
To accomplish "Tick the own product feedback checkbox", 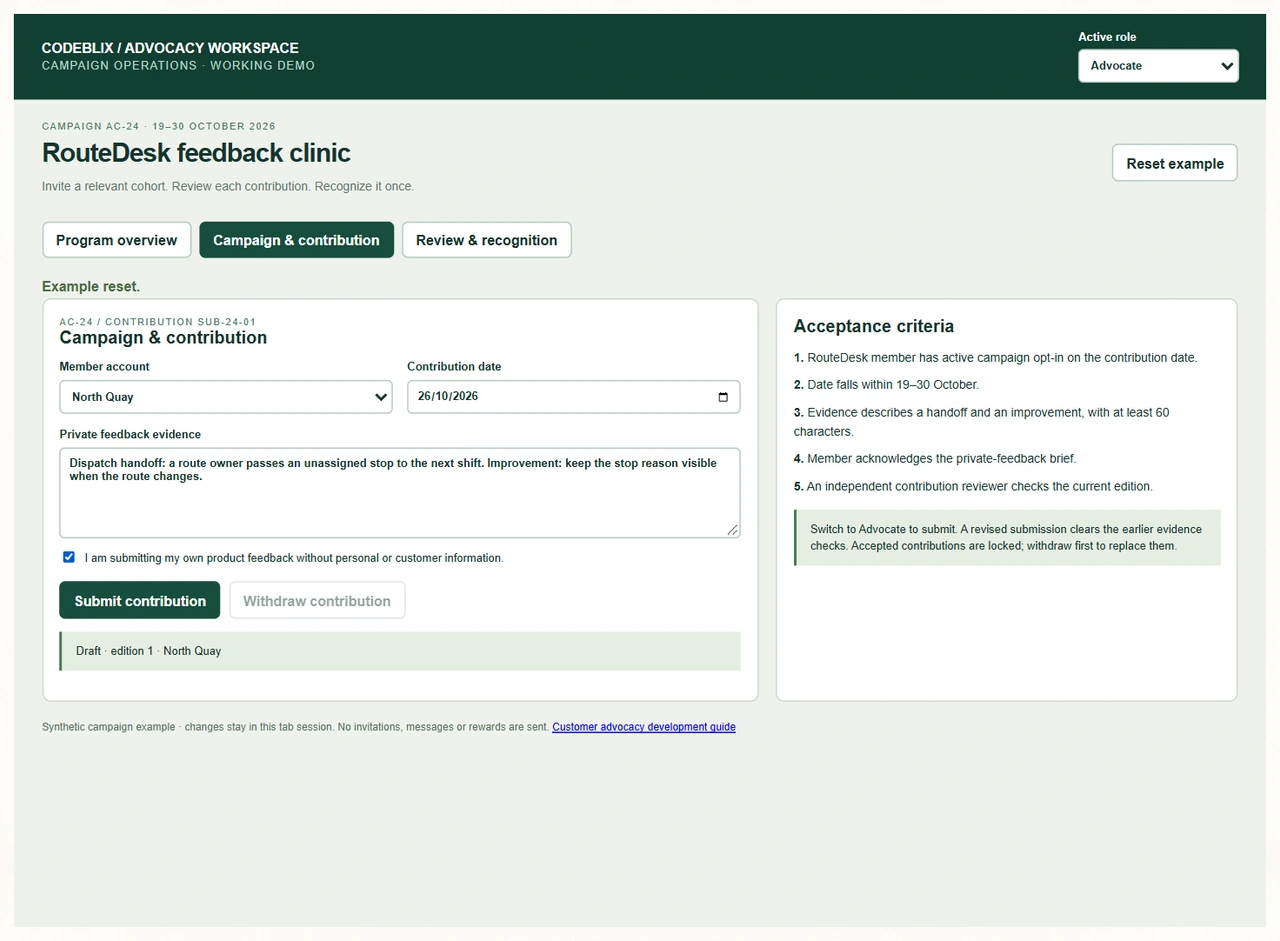I will [69, 557].
